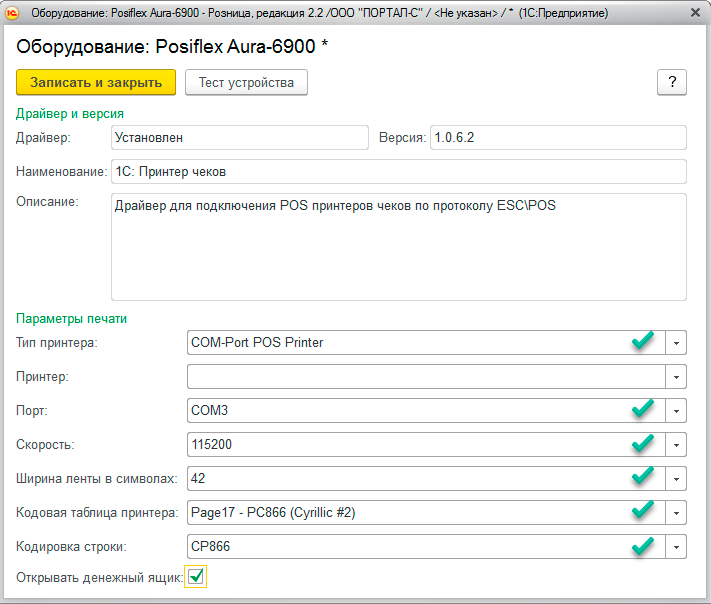Expand the 'Тип принтера' dropdown
Screen dimensions: 711x604
677,342
